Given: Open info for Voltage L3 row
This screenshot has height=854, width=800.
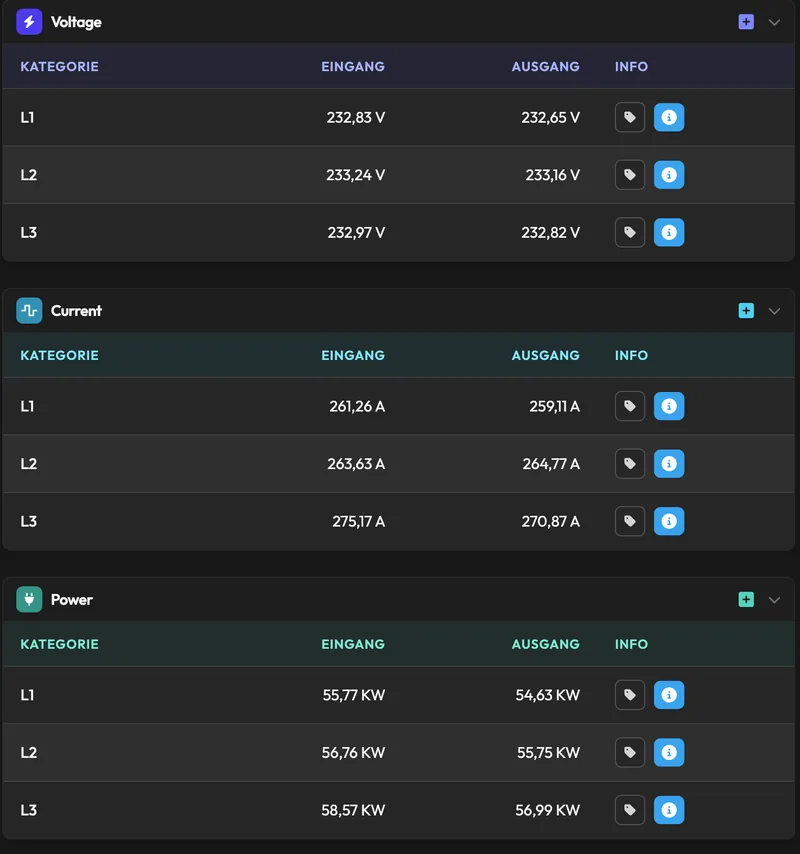Looking at the screenshot, I should click(x=669, y=233).
